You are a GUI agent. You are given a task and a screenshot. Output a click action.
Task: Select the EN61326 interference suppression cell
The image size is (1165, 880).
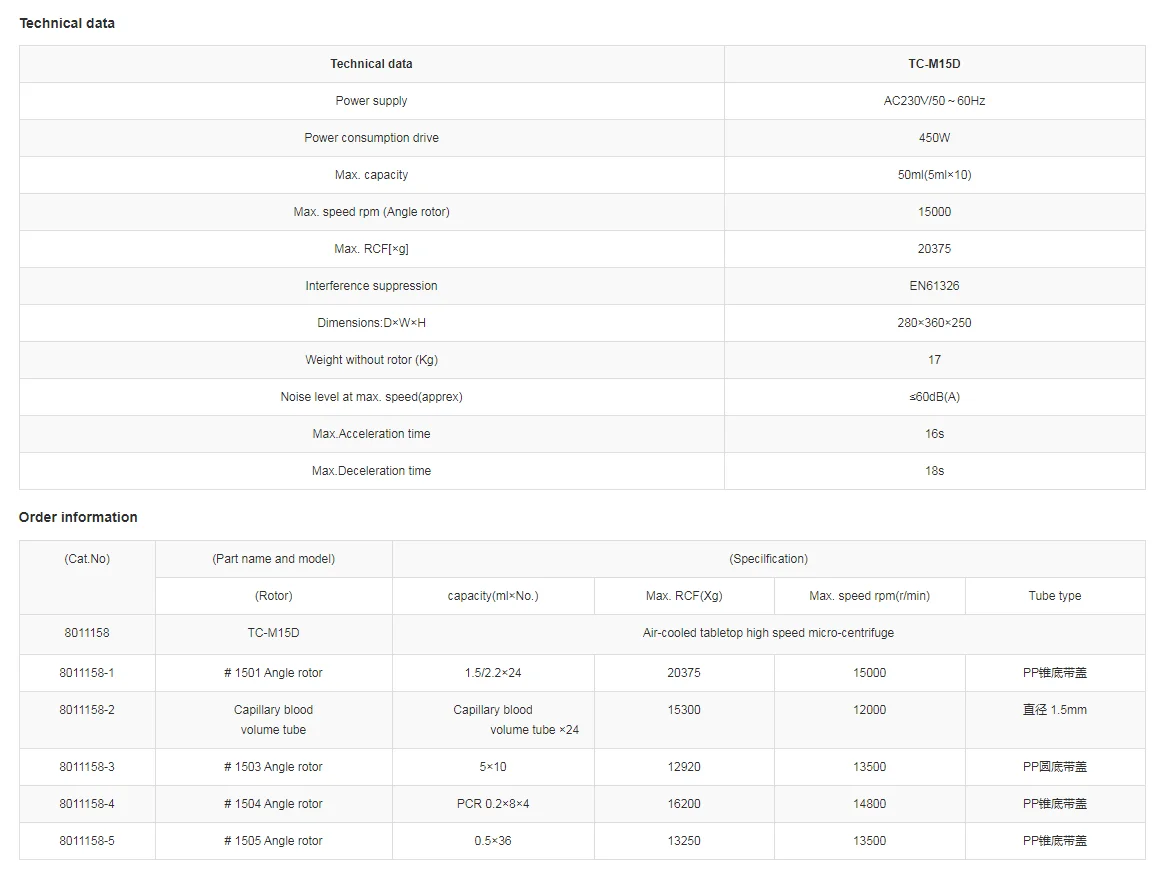pyautogui.click(x=934, y=286)
